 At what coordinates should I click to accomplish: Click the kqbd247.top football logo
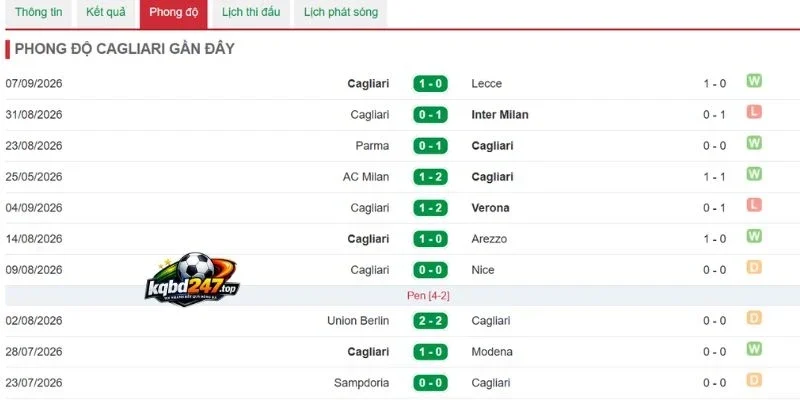(191, 280)
